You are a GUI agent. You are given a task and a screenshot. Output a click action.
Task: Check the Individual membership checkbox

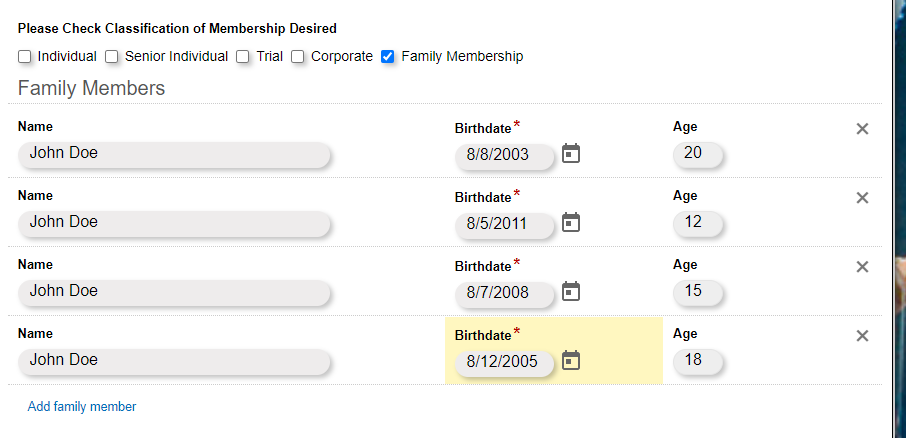[25, 57]
